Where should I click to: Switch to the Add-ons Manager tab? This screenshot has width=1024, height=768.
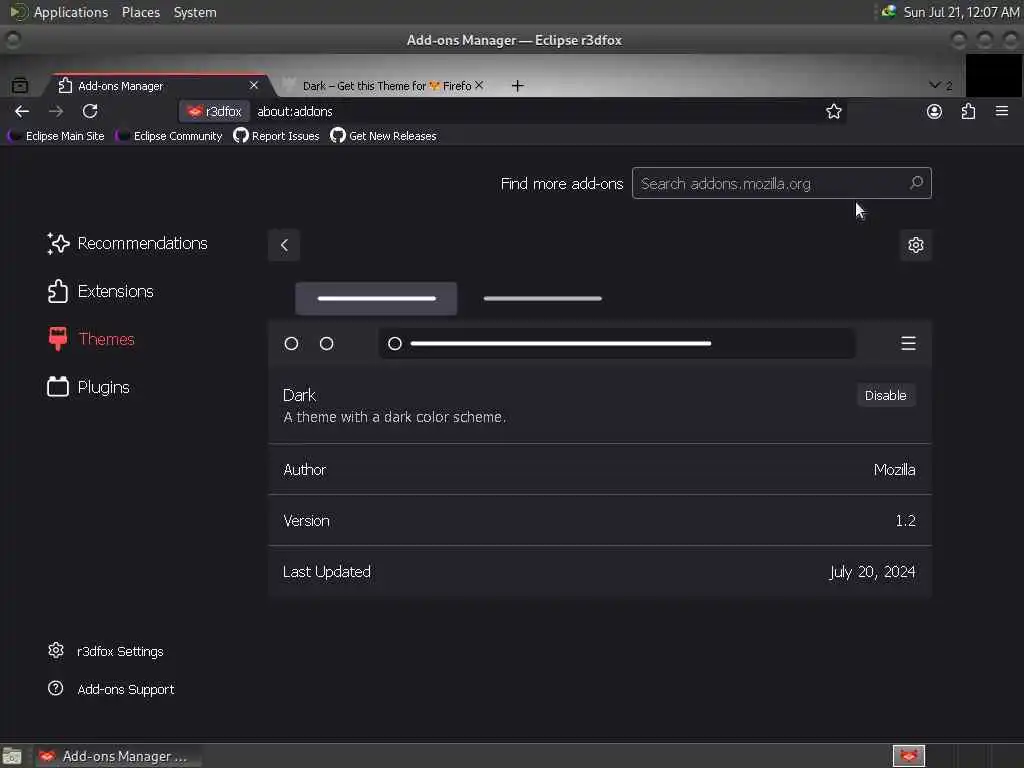point(160,86)
